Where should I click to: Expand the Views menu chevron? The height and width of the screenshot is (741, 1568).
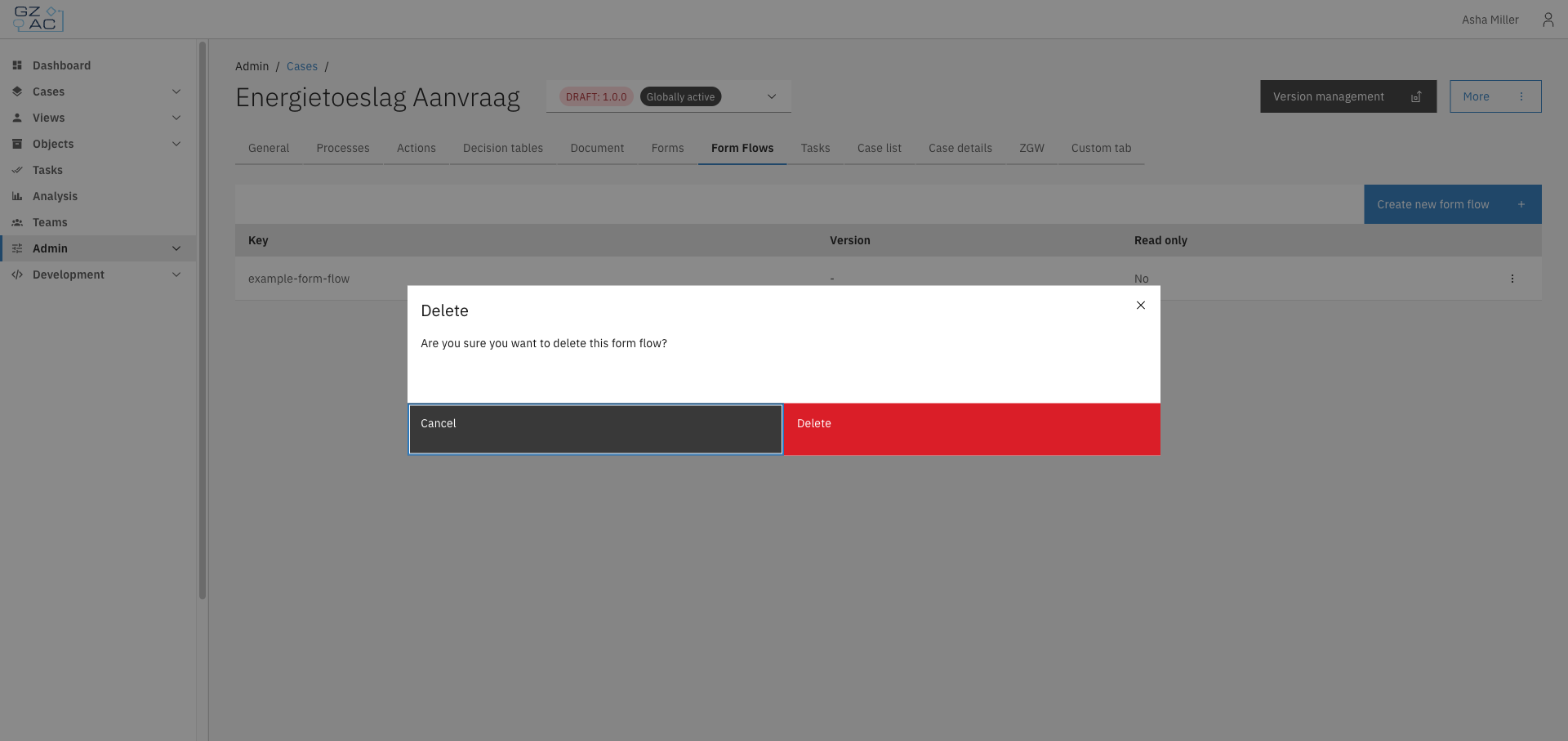176,118
